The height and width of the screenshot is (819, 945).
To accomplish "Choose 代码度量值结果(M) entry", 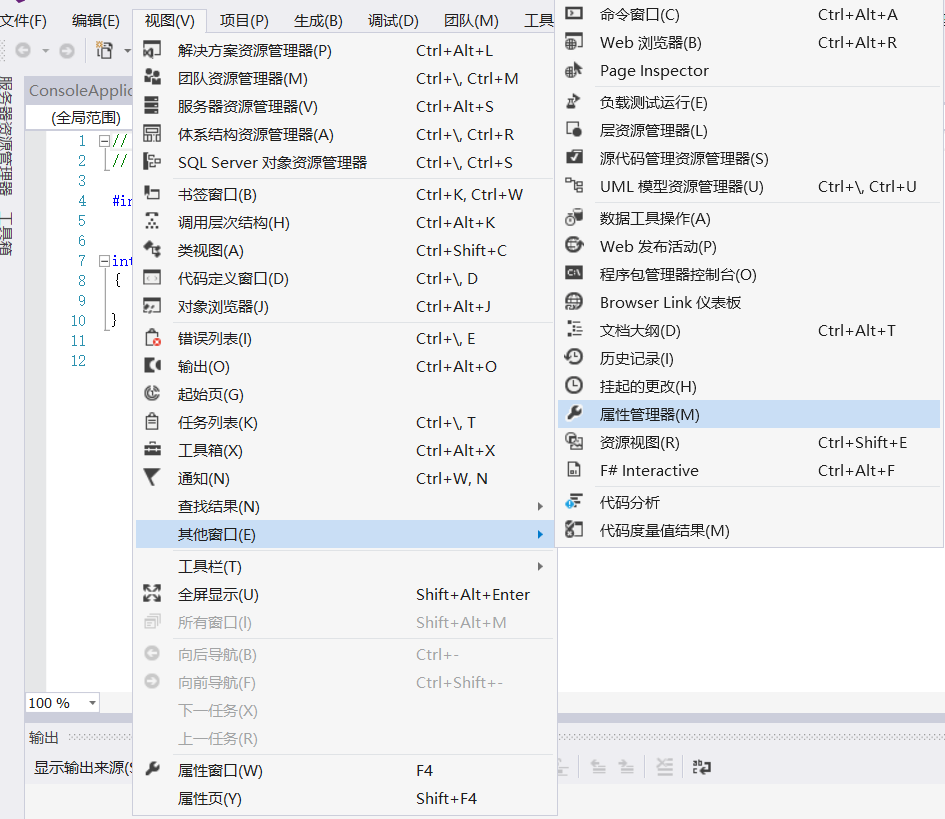I will coord(749,530).
